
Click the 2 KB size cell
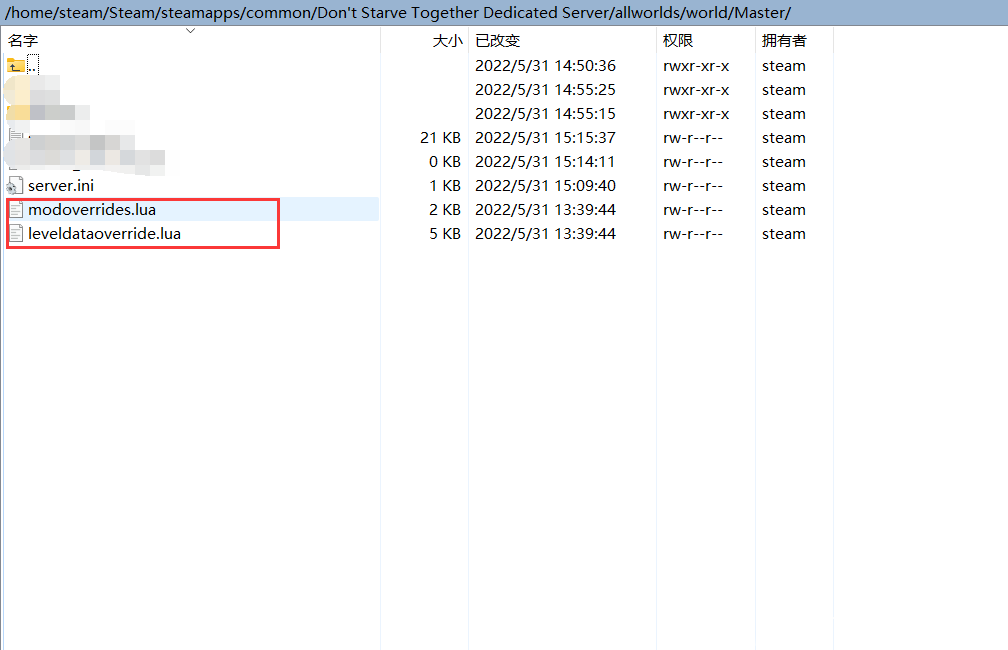445,210
